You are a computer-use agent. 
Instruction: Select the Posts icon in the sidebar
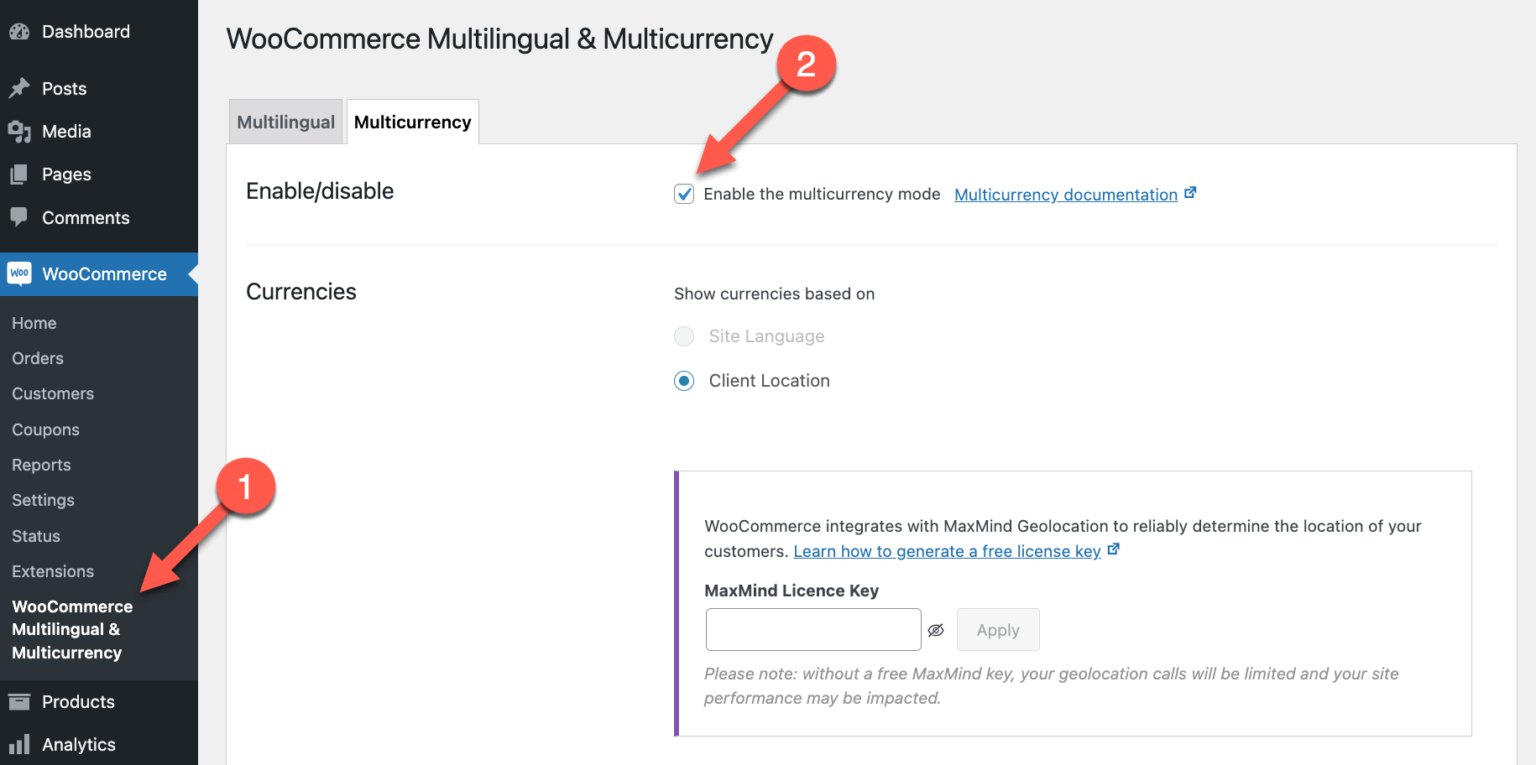tap(18, 88)
